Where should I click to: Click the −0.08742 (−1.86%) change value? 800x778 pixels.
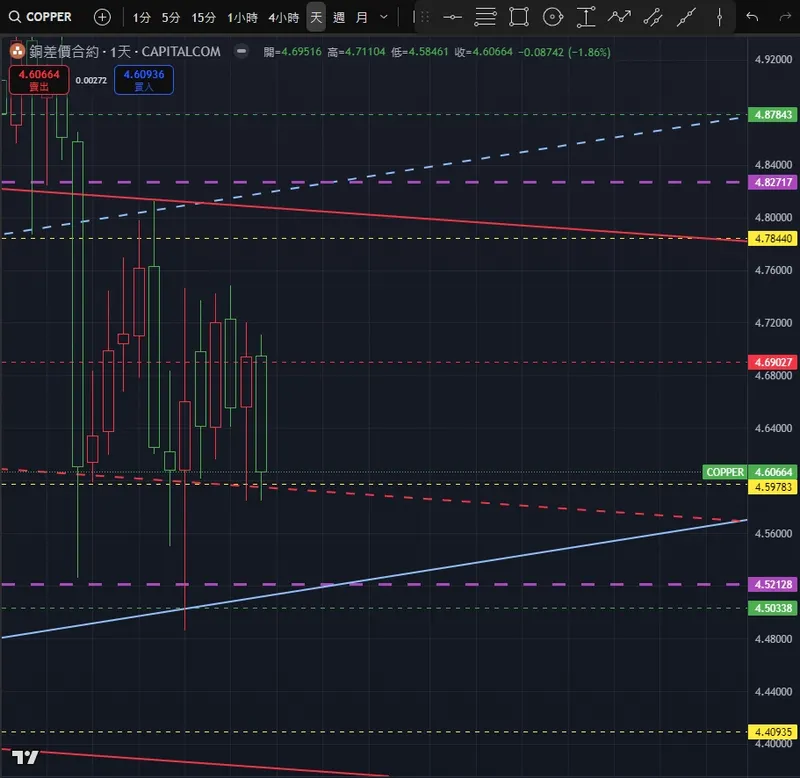pos(564,52)
